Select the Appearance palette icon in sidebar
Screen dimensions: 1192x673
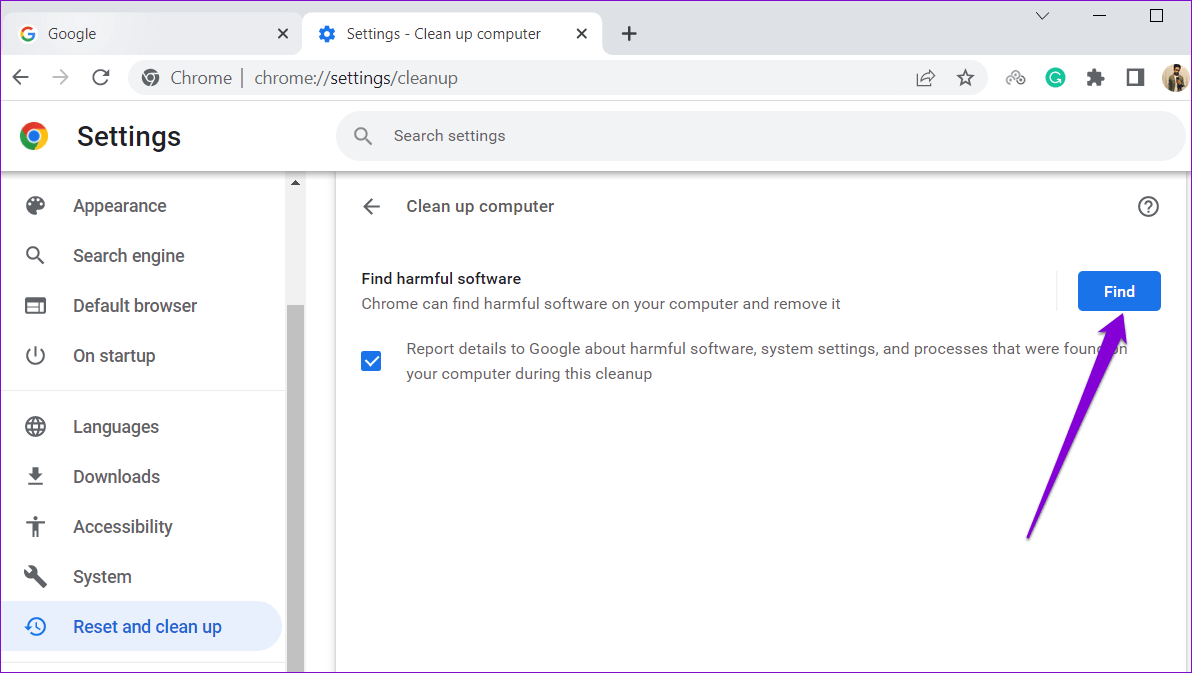pos(35,205)
